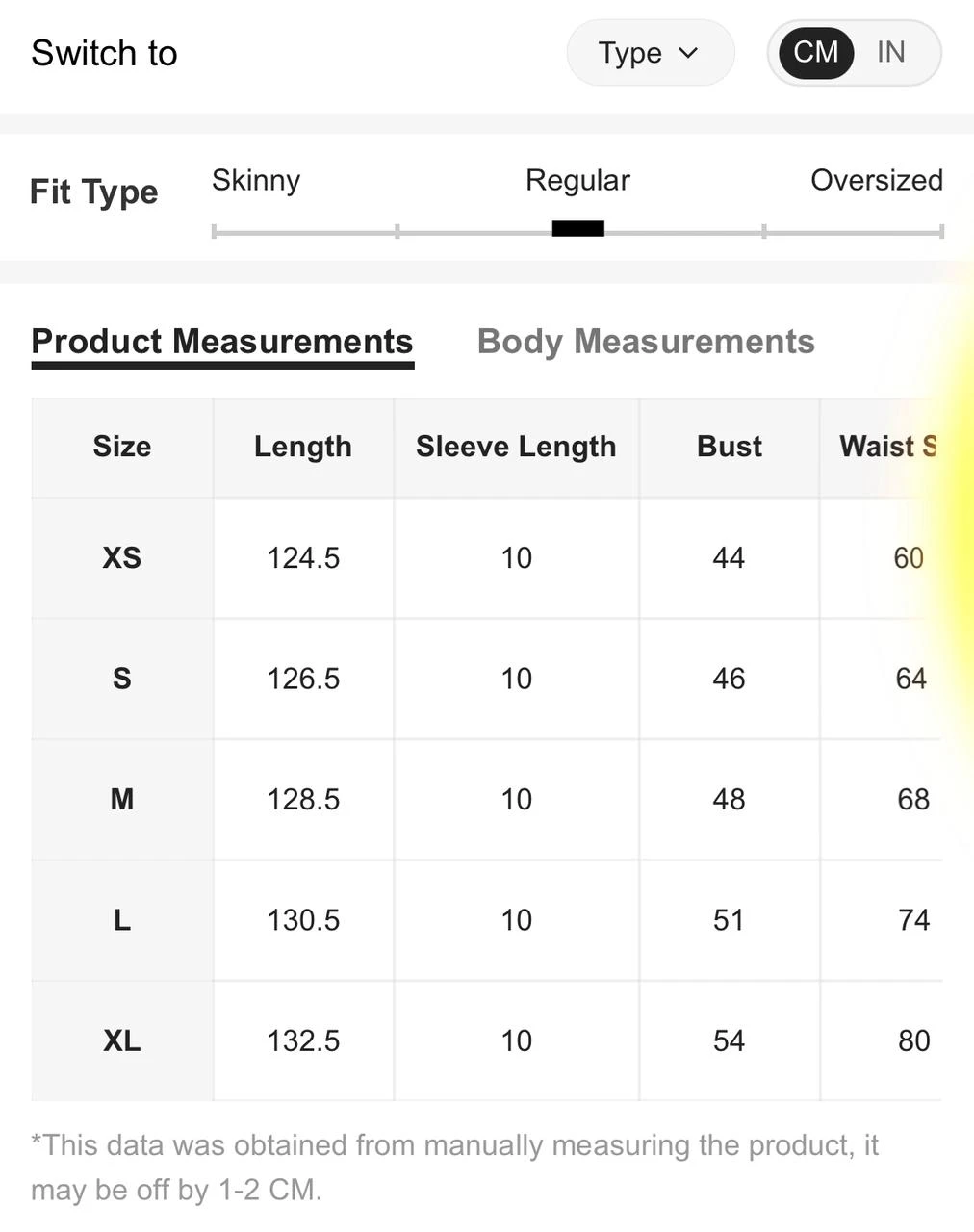
Task: Select the XL size row header
Action: pos(122,1040)
